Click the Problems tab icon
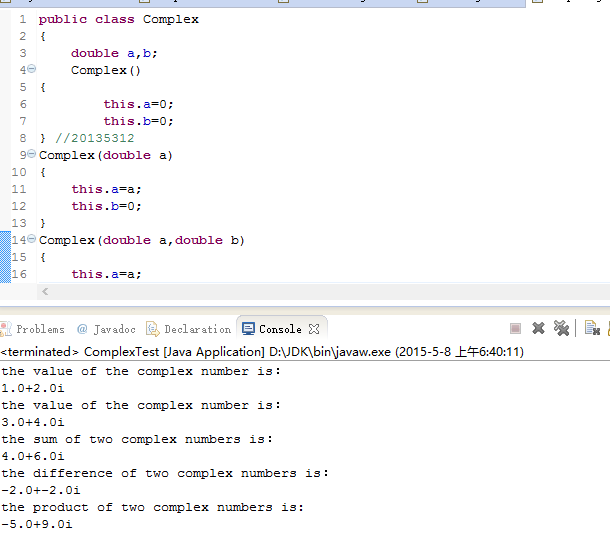Image resolution: width=610 pixels, height=556 pixels. point(5,329)
